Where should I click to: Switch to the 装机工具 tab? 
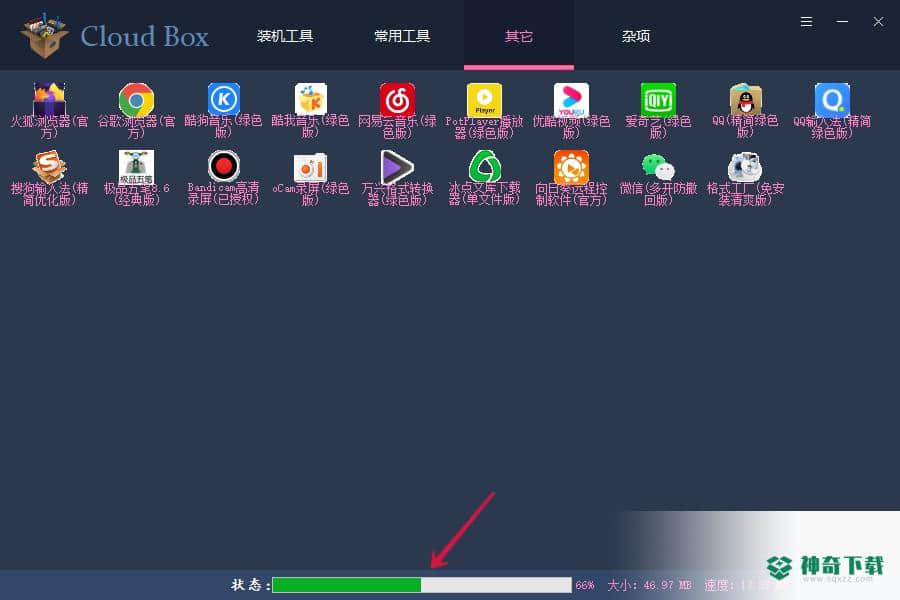tap(285, 36)
